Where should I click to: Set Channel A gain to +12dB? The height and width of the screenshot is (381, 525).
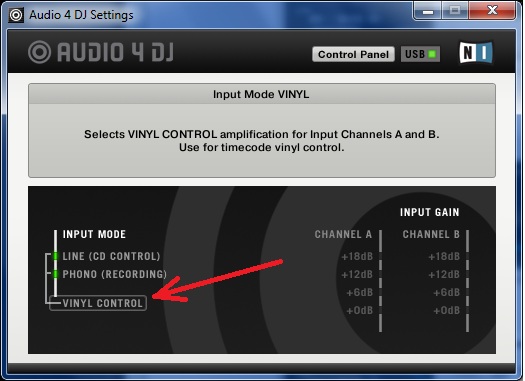pyautogui.click(x=357, y=275)
